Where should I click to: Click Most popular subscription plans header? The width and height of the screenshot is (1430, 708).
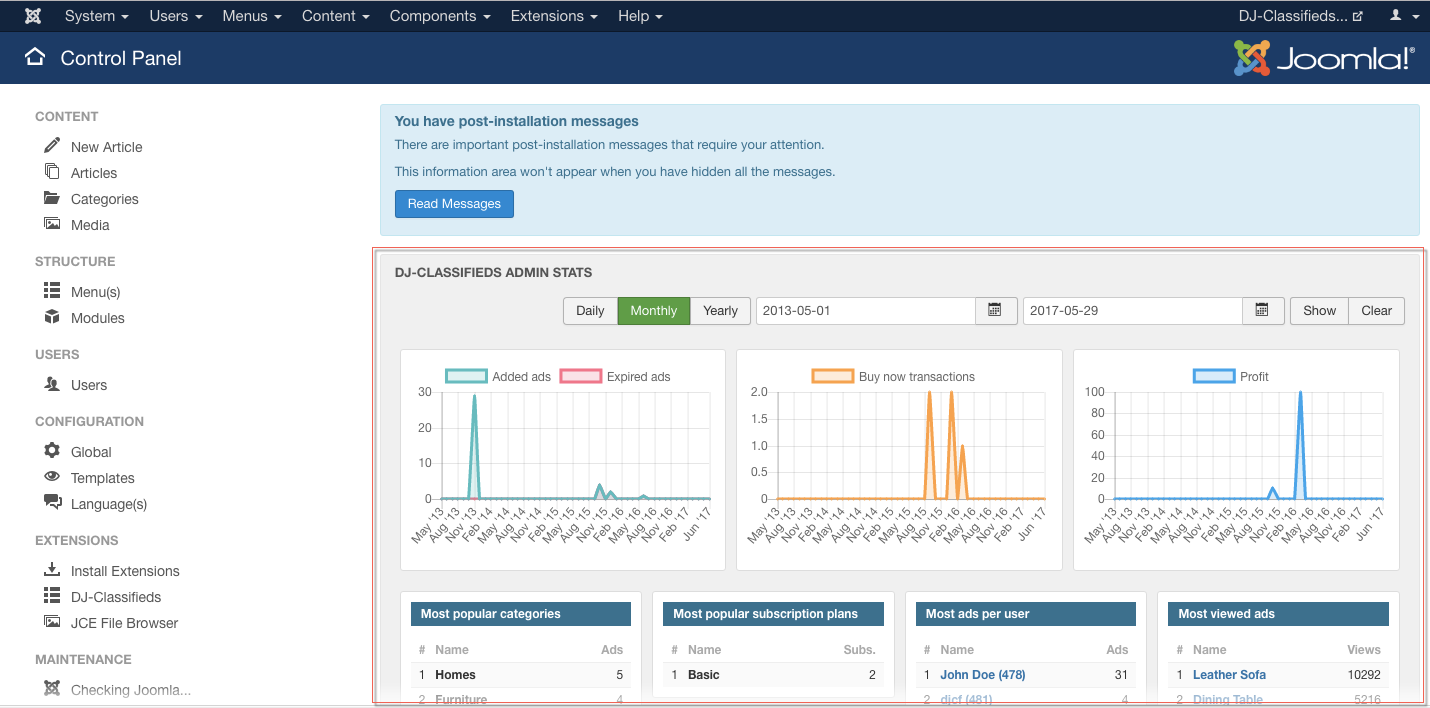coord(773,614)
